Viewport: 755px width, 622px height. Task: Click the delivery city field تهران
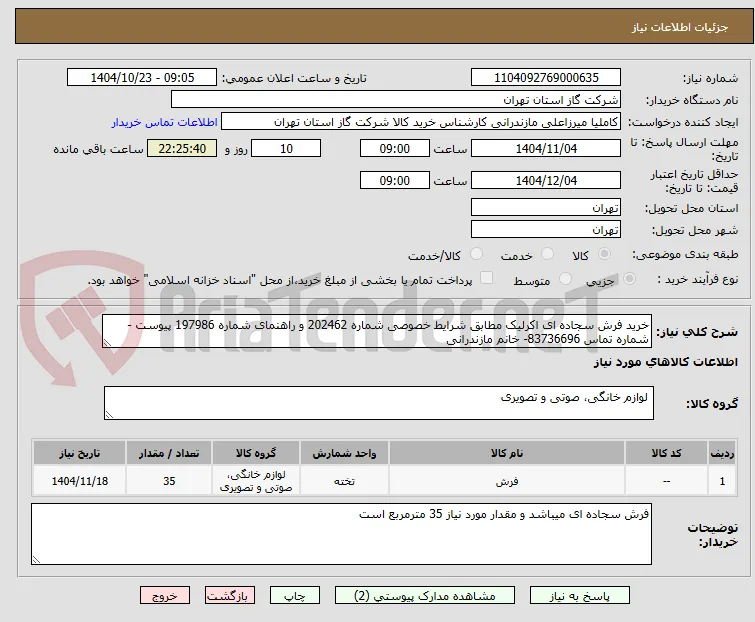546,230
